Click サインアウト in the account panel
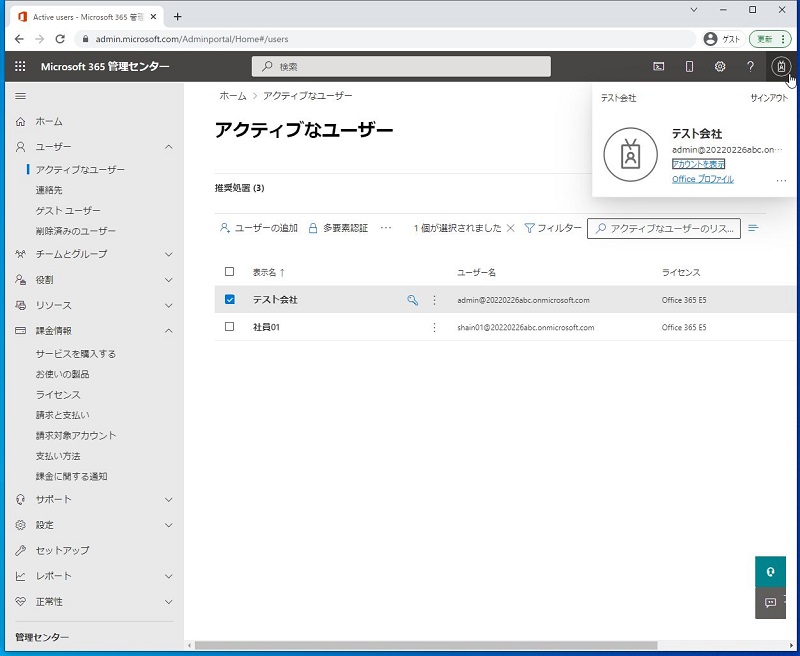Screen dimensions: 800x656 tap(769, 98)
